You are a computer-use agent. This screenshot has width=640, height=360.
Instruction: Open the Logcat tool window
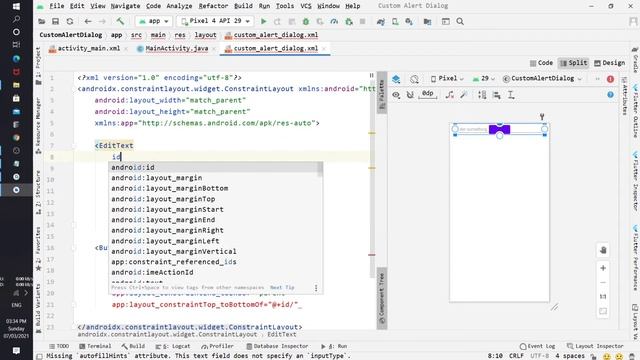click(x=173, y=346)
